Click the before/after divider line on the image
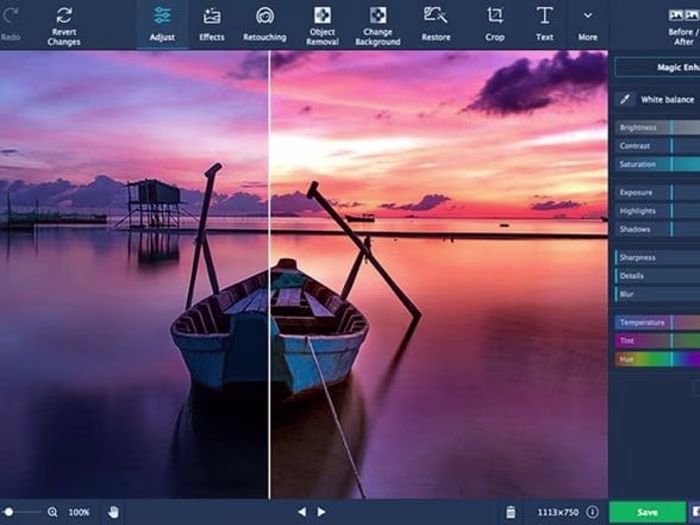 tap(269, 274)
